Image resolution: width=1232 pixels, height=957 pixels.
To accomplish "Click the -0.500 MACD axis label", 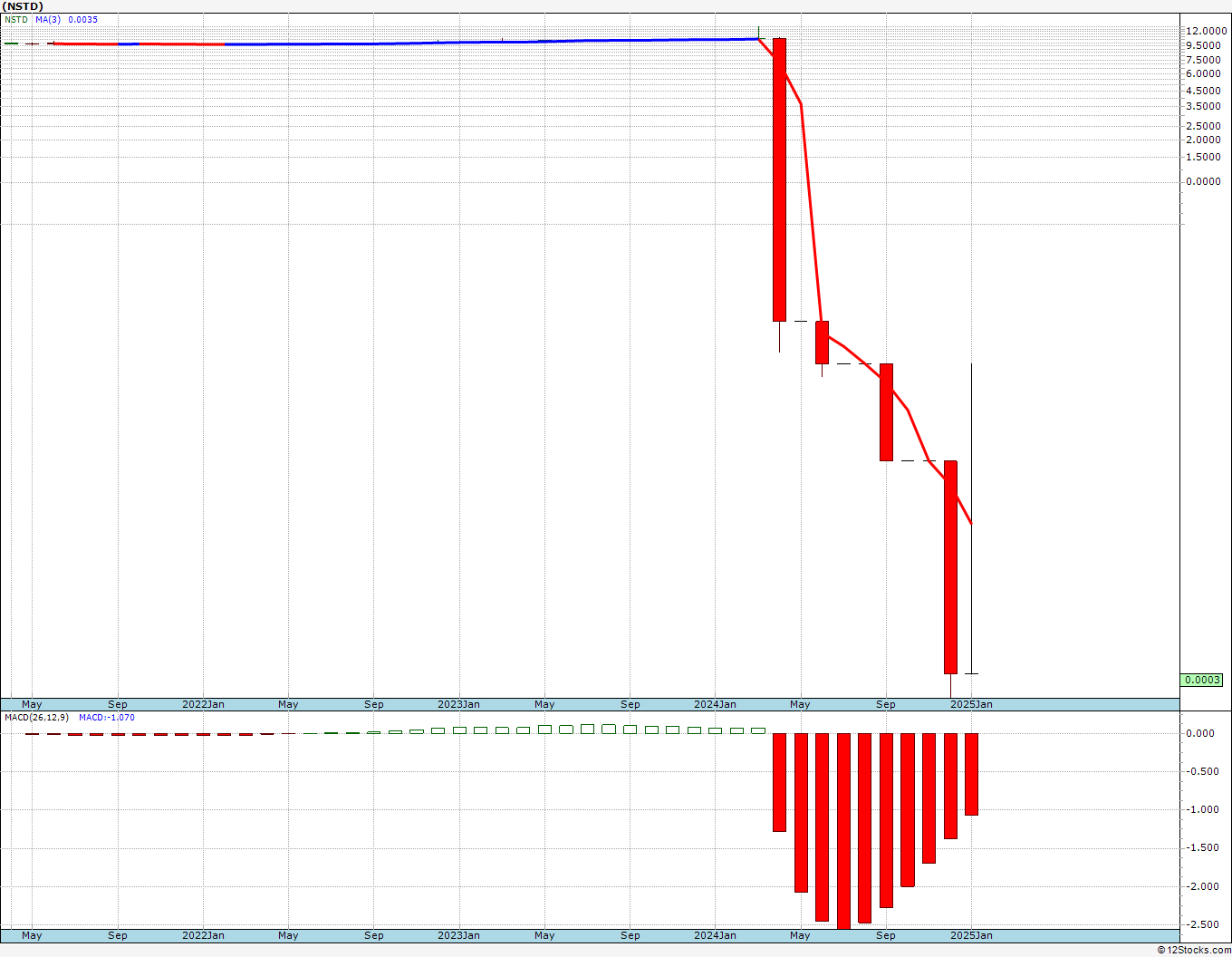I will pyautogui.click(x=1201, y=772).
